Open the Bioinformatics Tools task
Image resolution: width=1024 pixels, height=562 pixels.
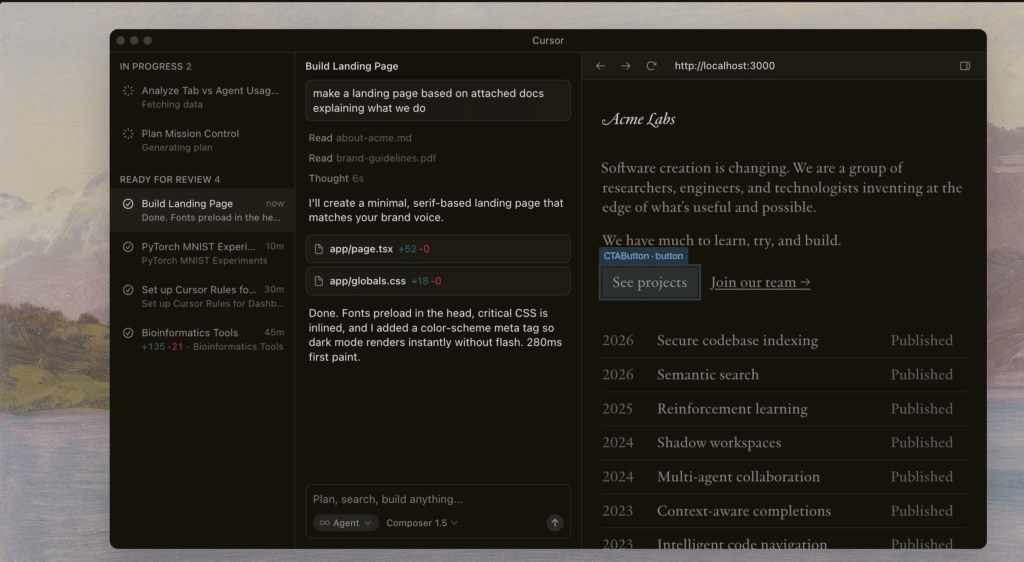click(202, 339)
